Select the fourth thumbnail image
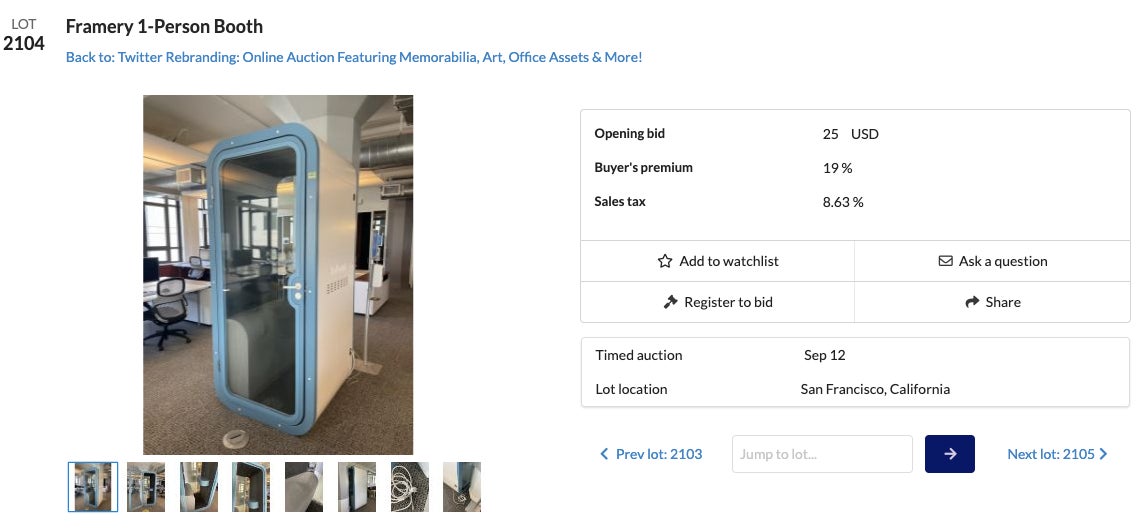 coord(251,487)
